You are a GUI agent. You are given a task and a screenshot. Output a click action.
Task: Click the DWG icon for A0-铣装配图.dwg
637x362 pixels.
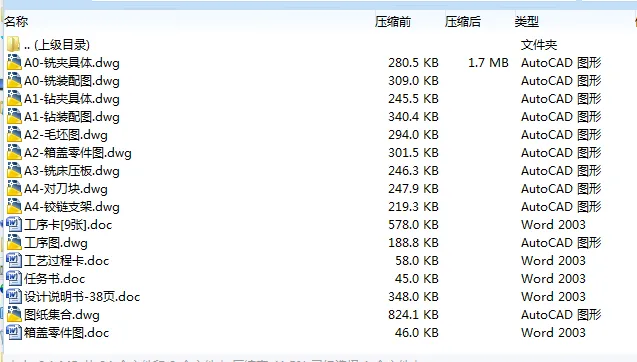tap(14, 80)
